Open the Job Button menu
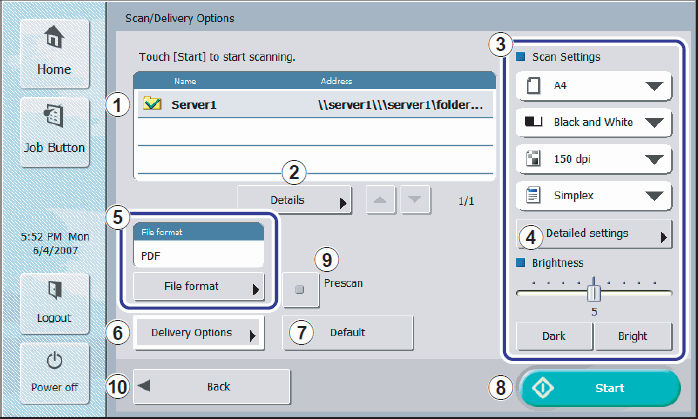This screenshot has width=698, height=419. pyautogui.click(x=54, y=130)
